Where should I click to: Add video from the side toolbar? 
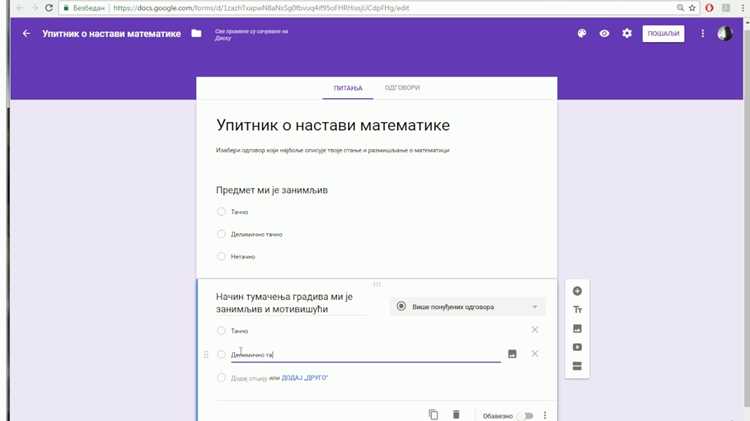[577, 347]
